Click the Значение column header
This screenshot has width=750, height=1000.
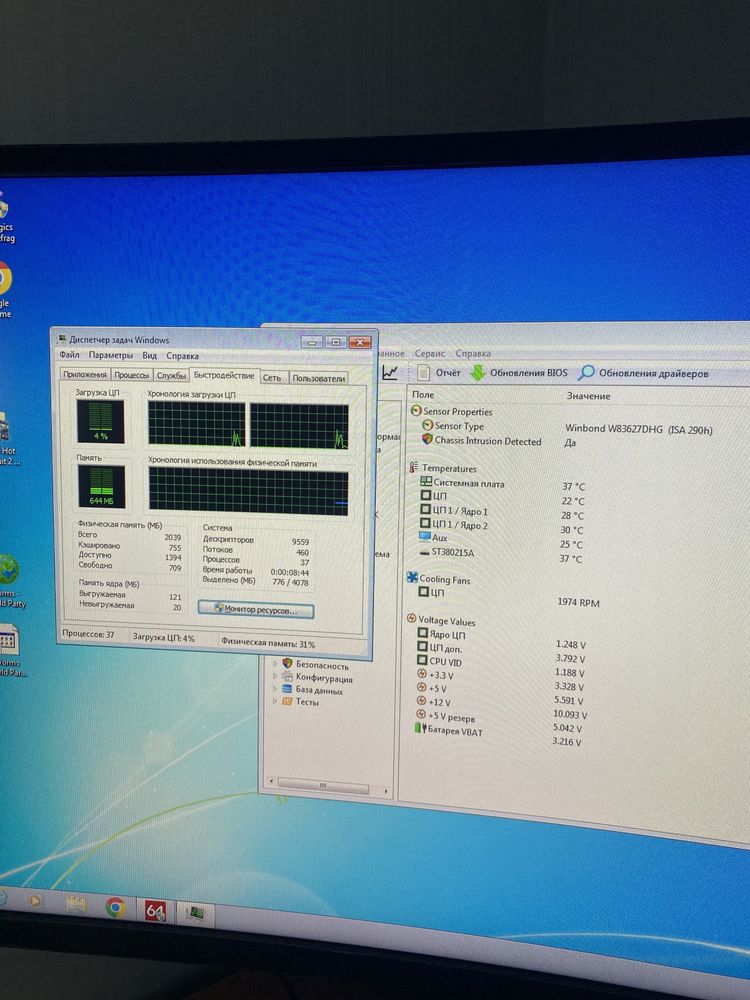(588, 396)
